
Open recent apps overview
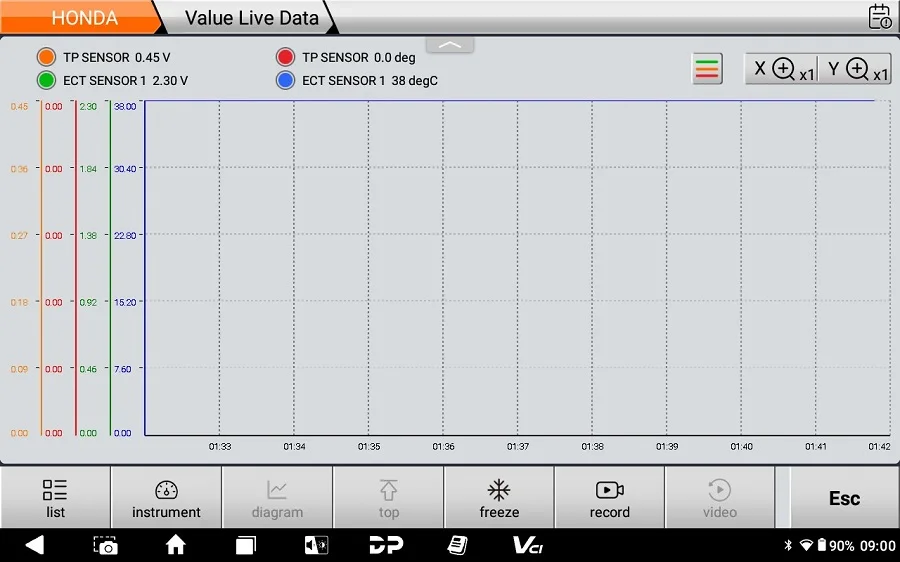point(246,545)
